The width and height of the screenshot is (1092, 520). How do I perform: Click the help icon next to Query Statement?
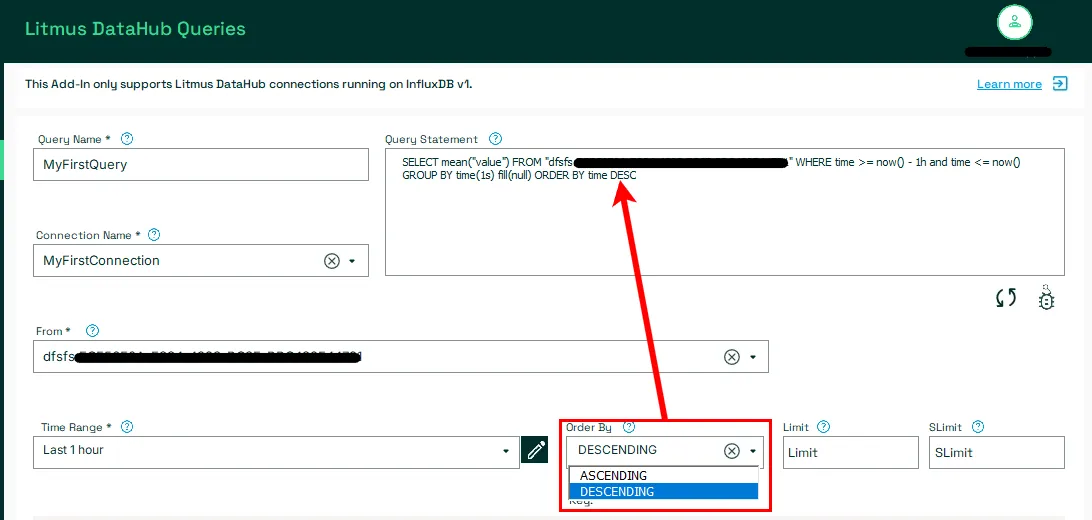pyautogui.click(x=495, y=139)
